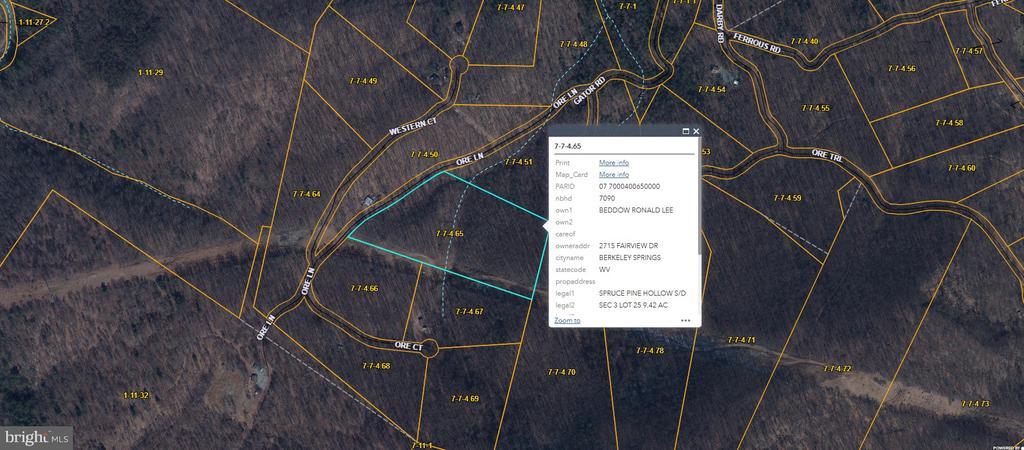Click the Zoom to link
Image resolution: width=1024 pixels, height=450 pixels.
(567, 320)
